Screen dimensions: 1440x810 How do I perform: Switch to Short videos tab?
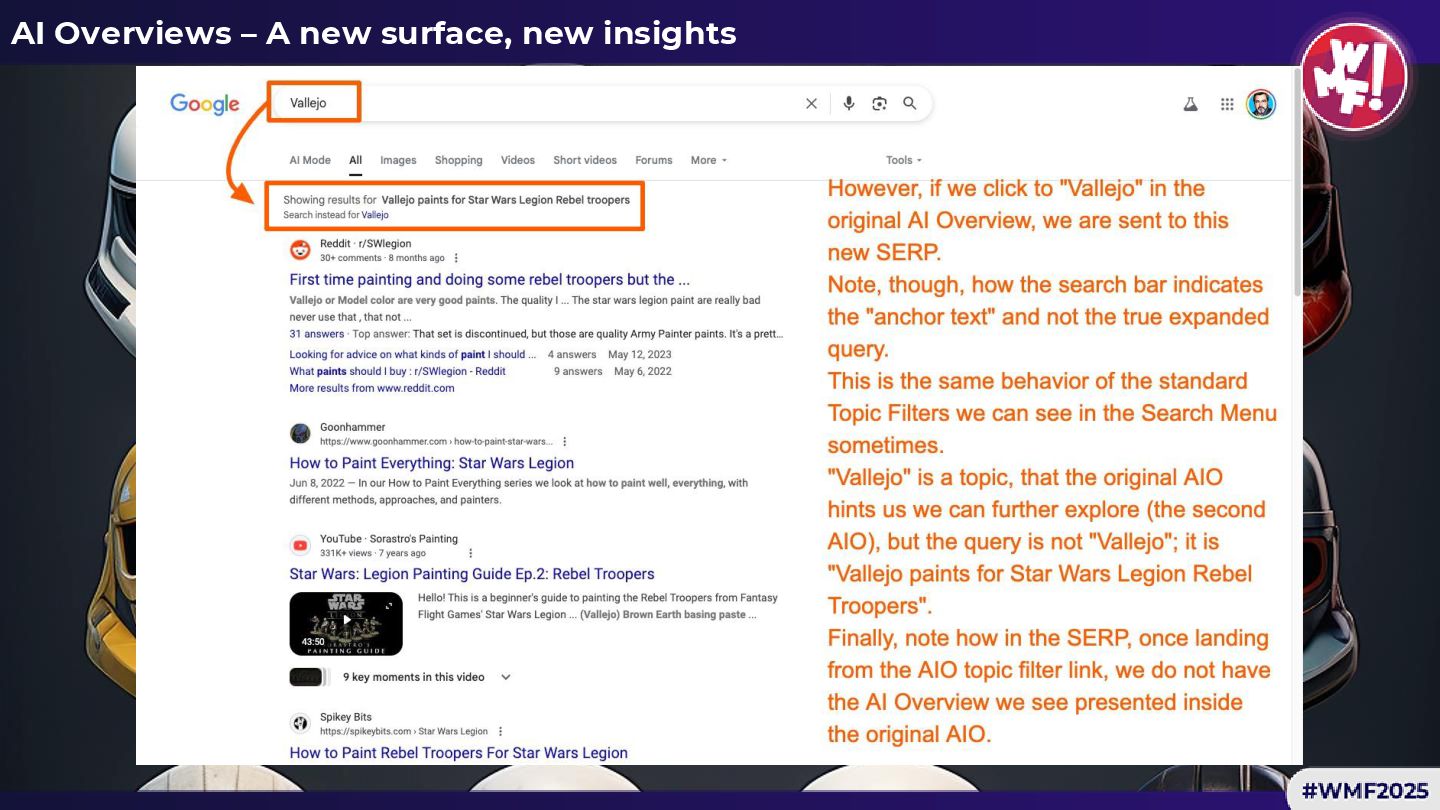click(585, 160)
